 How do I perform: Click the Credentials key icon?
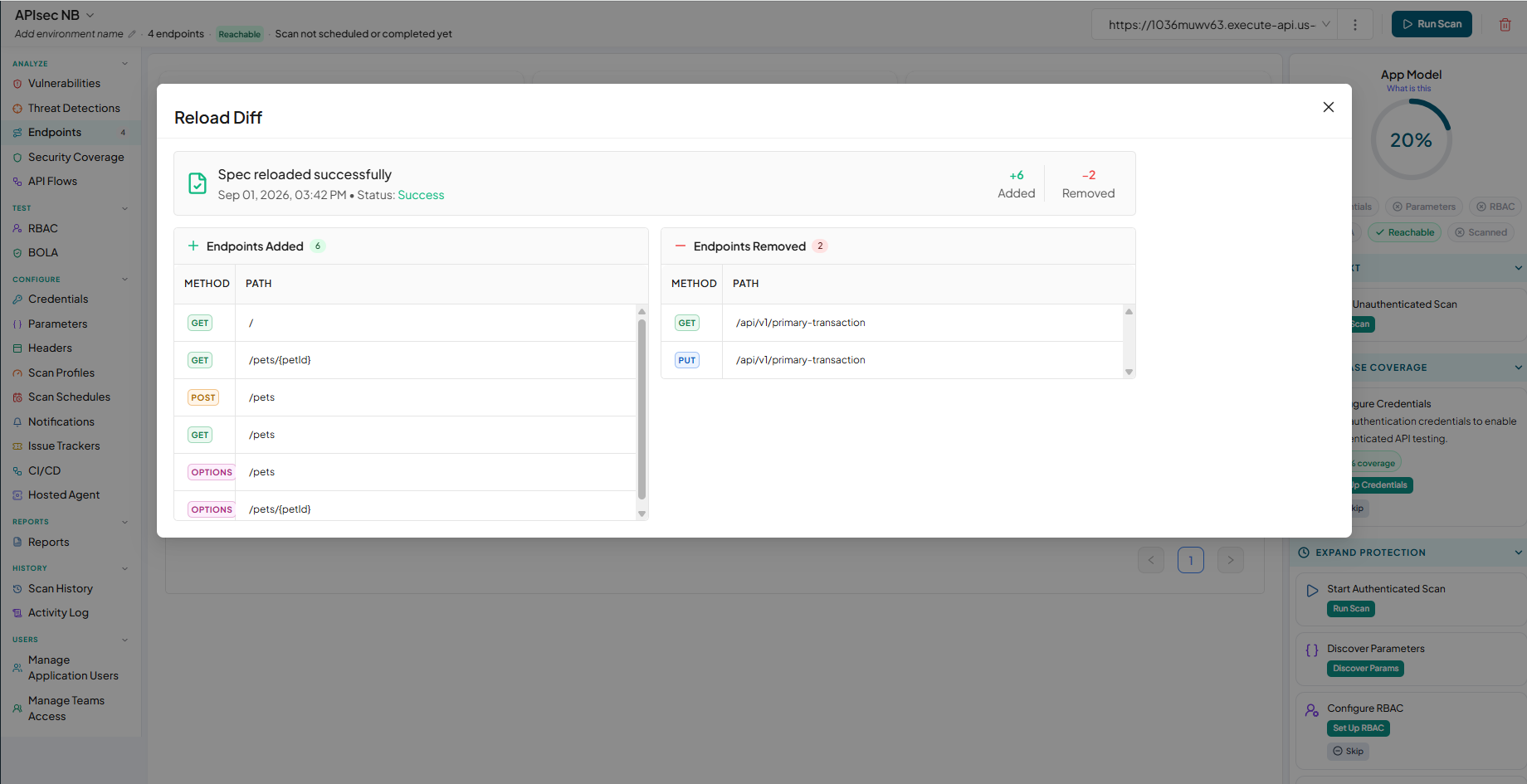[17, 299]
